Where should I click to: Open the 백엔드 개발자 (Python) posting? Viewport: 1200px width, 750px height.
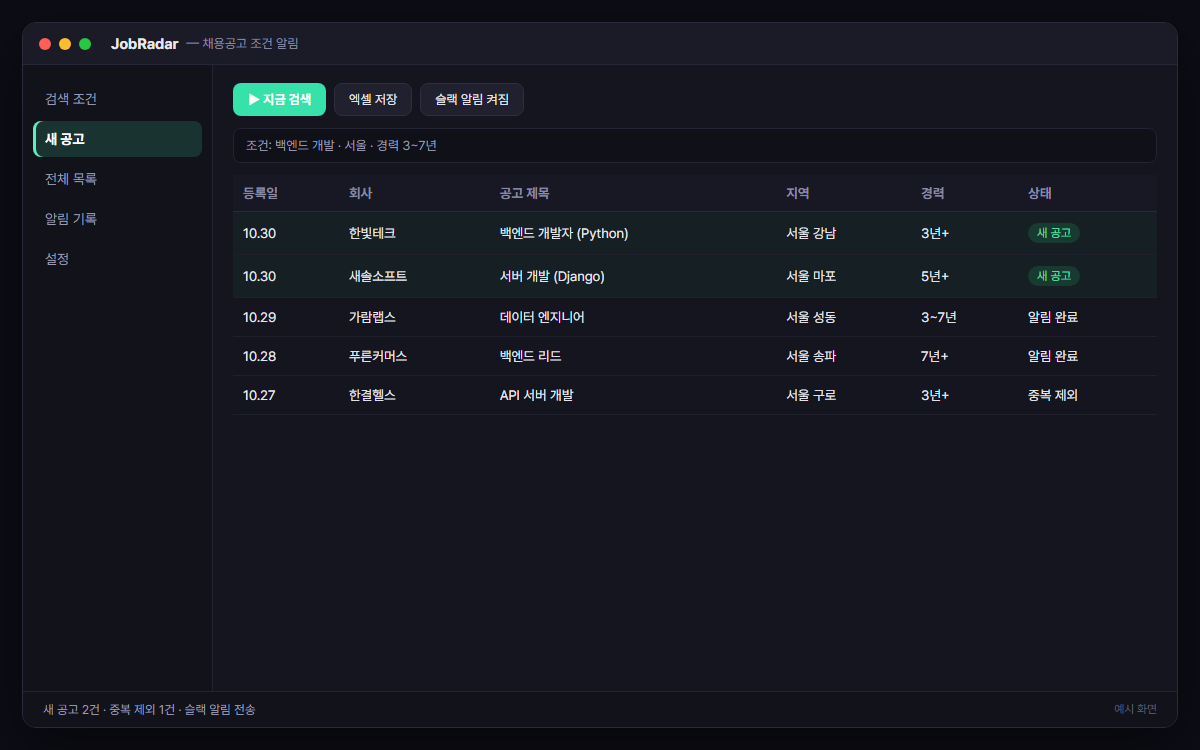pos(564,233)
